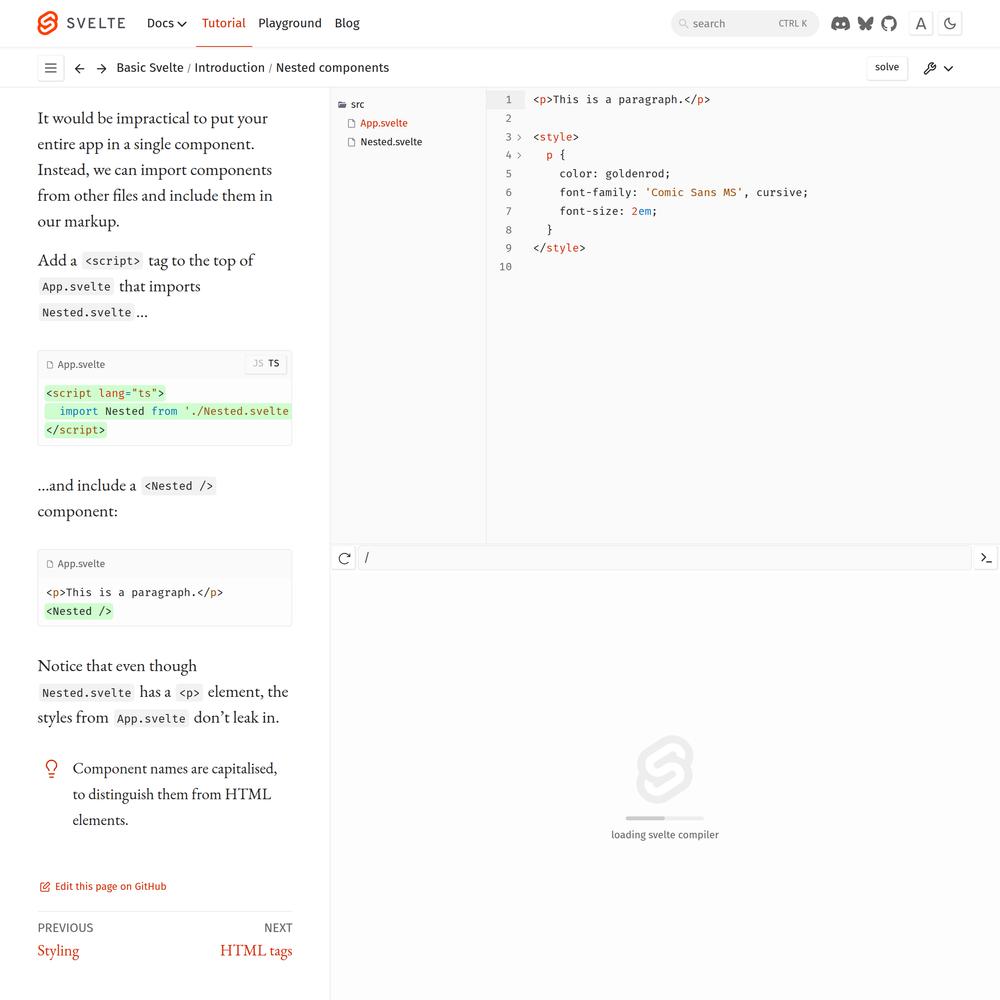Click the App.svelte file icon in tree
The image size is (1000, 1000).
click(x=351, y=123)
